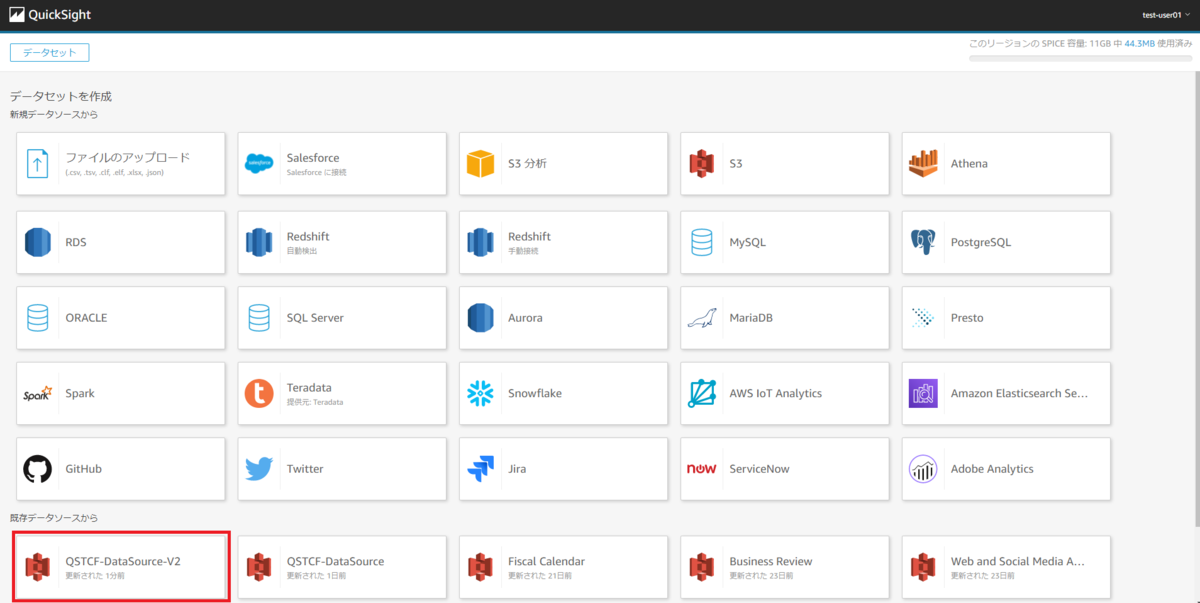This screenshot has width=1200, height=603.
Task: Click the AWS IoT Analytics icon
Action: 702,393
